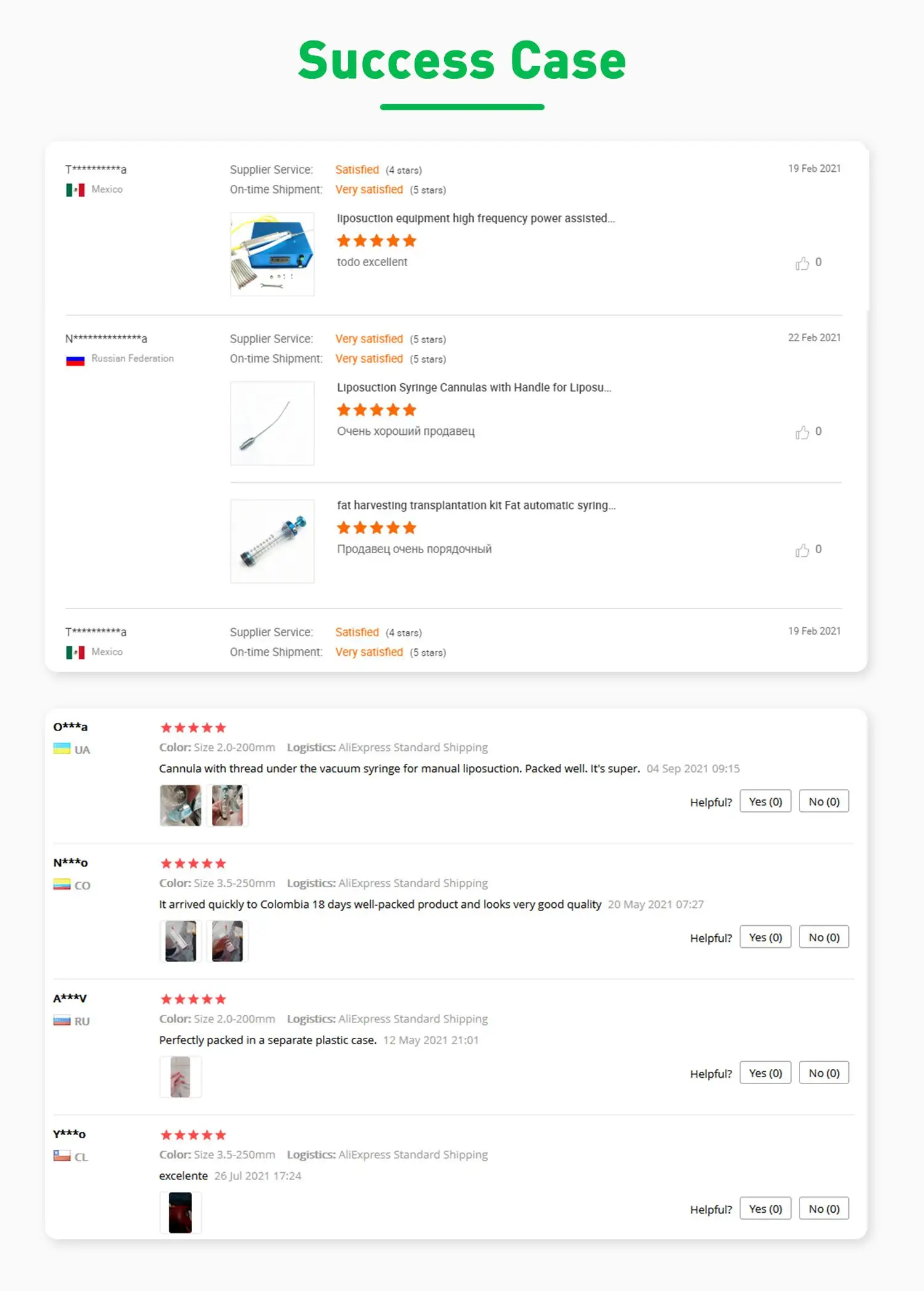Mark N***o's Colombia review as not helpful

point(824,937)
